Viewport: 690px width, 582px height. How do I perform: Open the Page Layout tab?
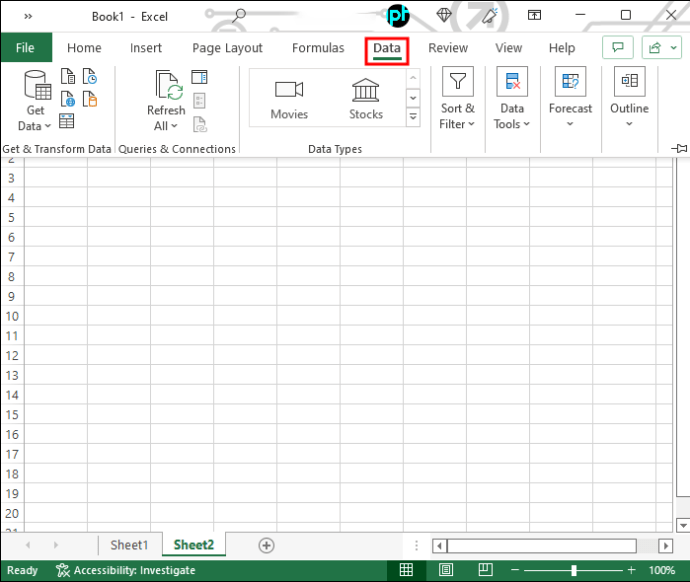point(227,48)
